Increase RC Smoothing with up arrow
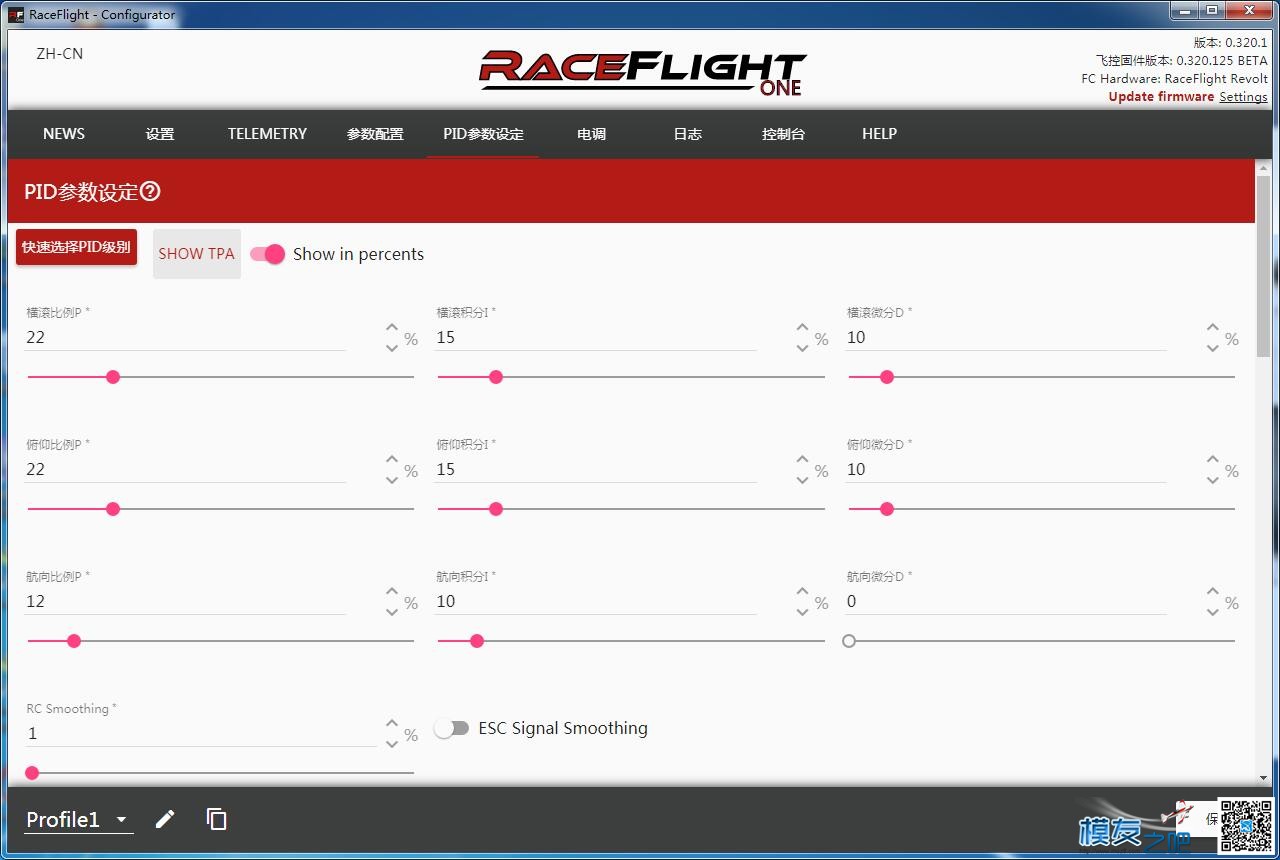 392,723
